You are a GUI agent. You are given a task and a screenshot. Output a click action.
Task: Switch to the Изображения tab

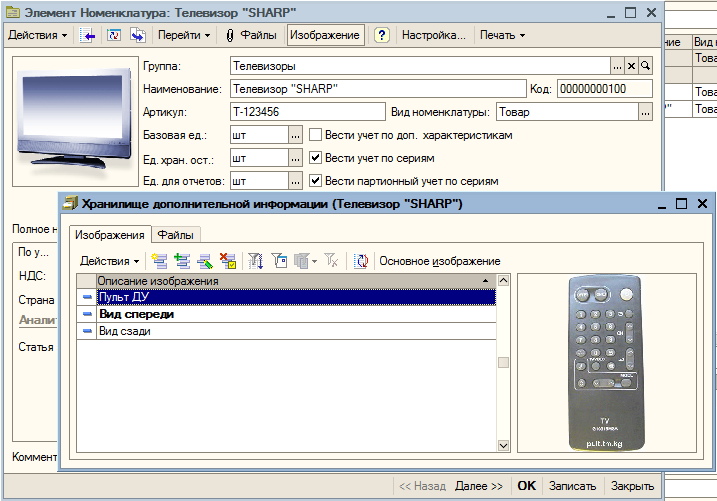click(x=110, y=235)
